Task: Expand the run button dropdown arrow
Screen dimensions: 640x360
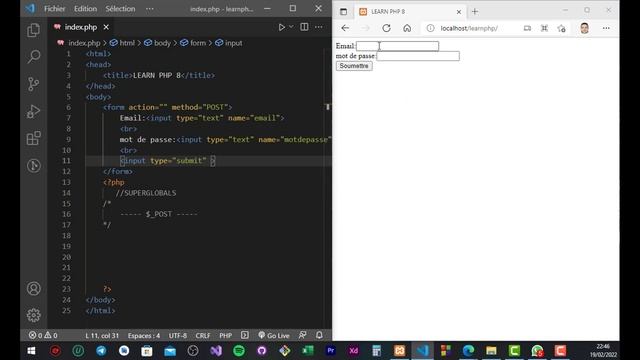Action: point(291,27)
